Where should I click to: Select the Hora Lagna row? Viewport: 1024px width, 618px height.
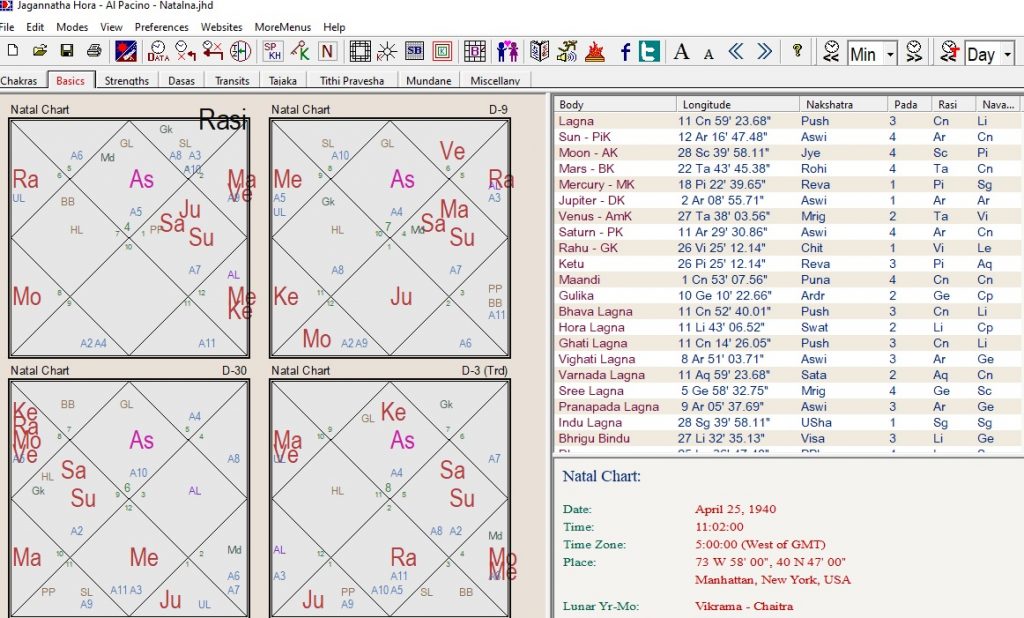click(x=787, y=327)
